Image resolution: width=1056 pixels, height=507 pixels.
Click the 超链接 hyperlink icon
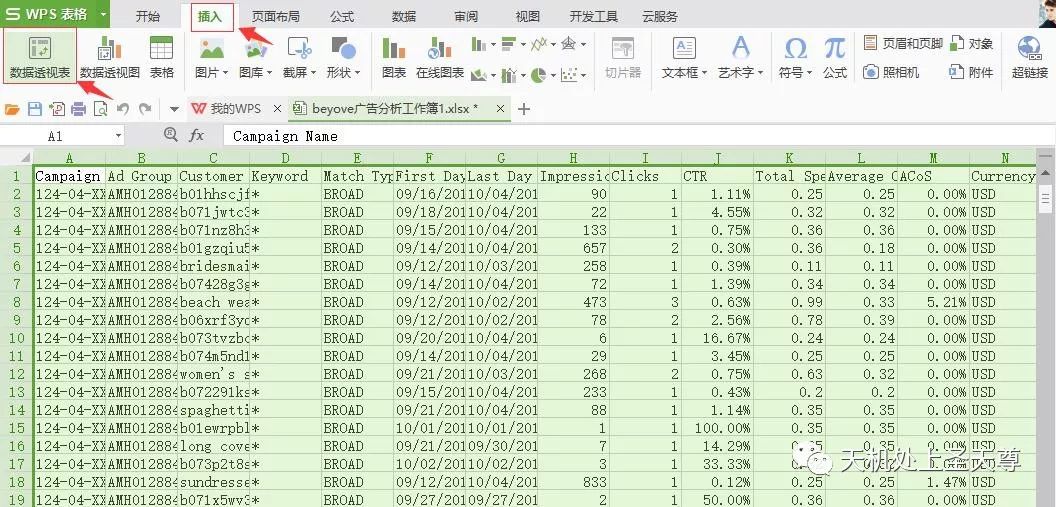[1030, 57]
